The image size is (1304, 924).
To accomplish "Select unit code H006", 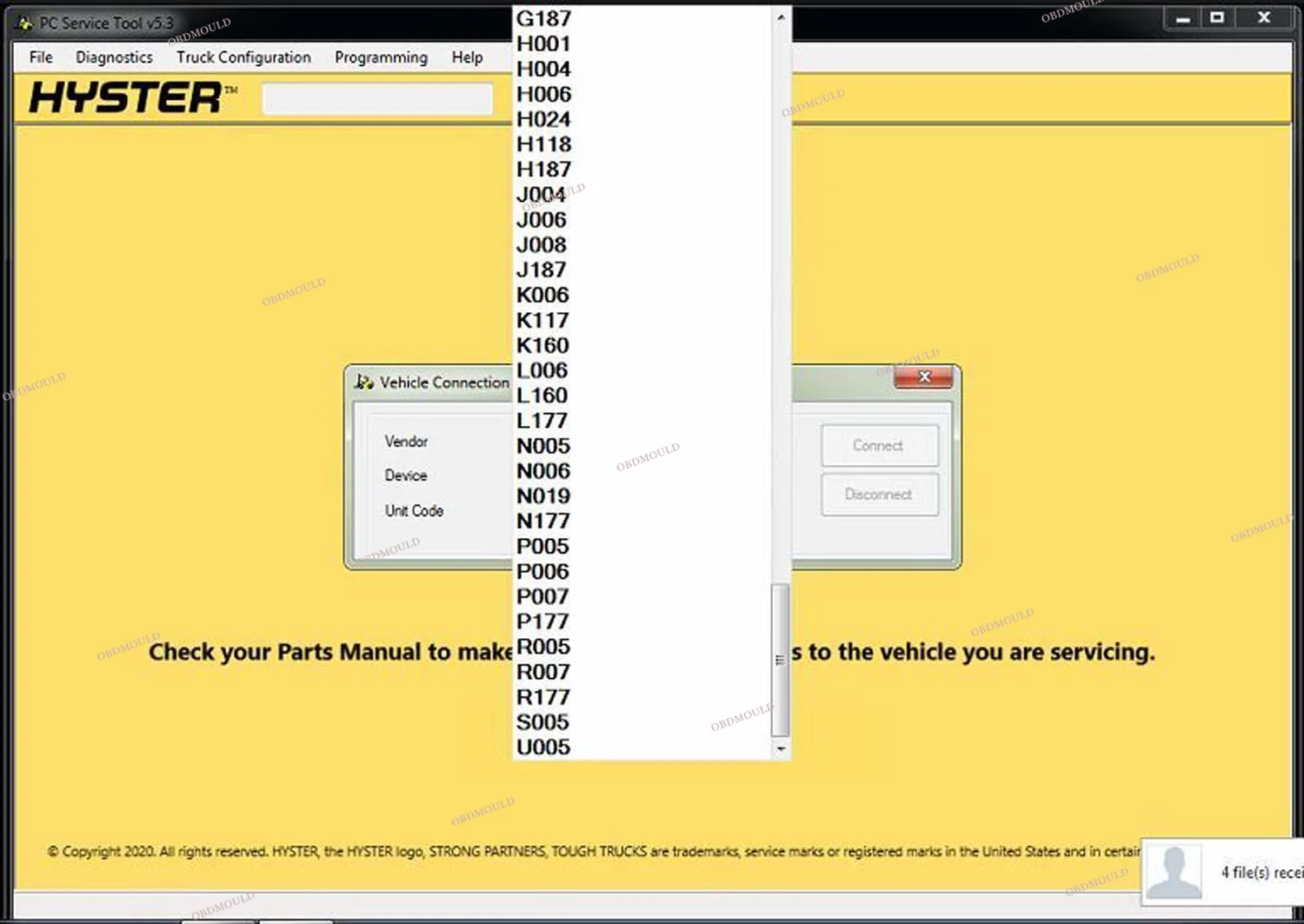I will [642, 94].
